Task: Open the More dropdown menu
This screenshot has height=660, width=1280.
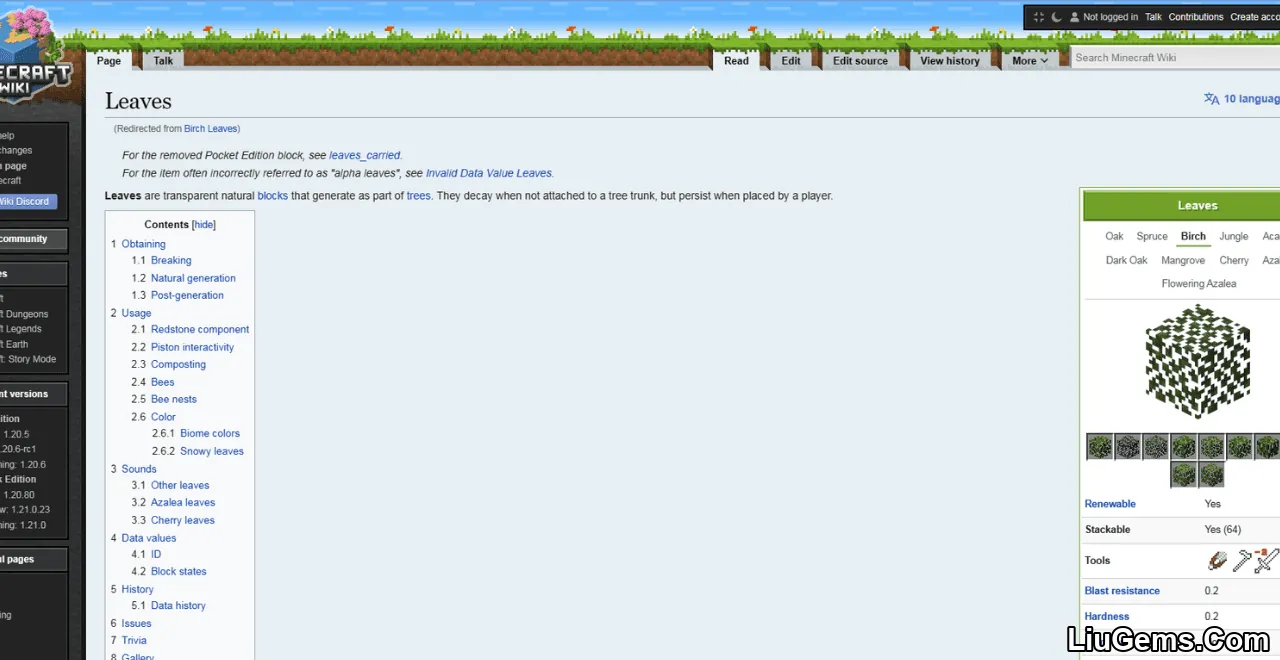Action: click(1030, 61)
